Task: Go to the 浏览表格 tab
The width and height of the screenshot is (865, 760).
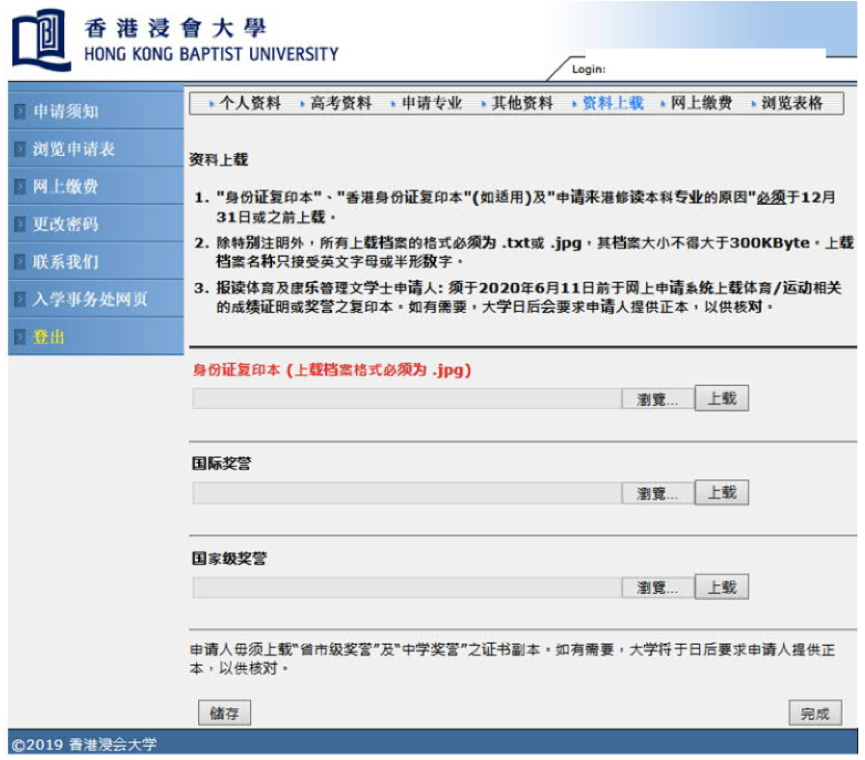Action: click(x=791, y=103)
